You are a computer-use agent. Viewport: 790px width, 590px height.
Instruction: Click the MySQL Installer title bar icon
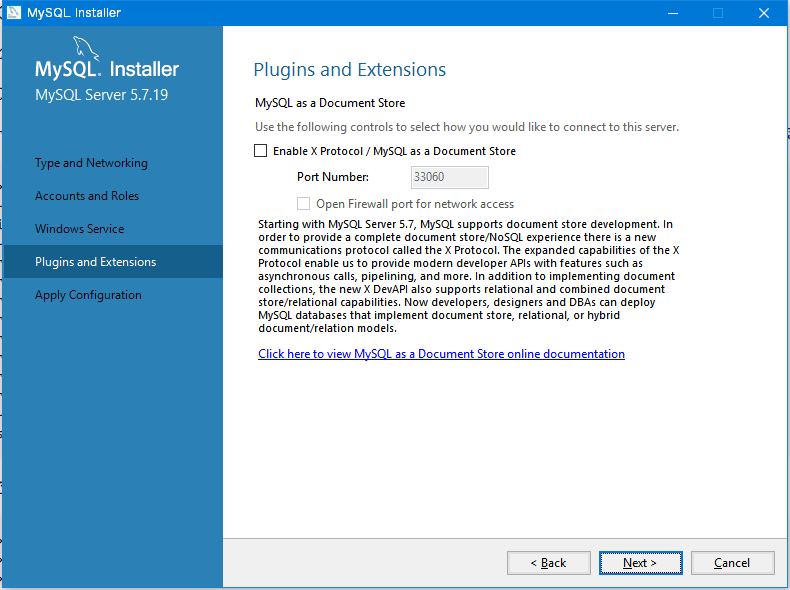point(14,13)
